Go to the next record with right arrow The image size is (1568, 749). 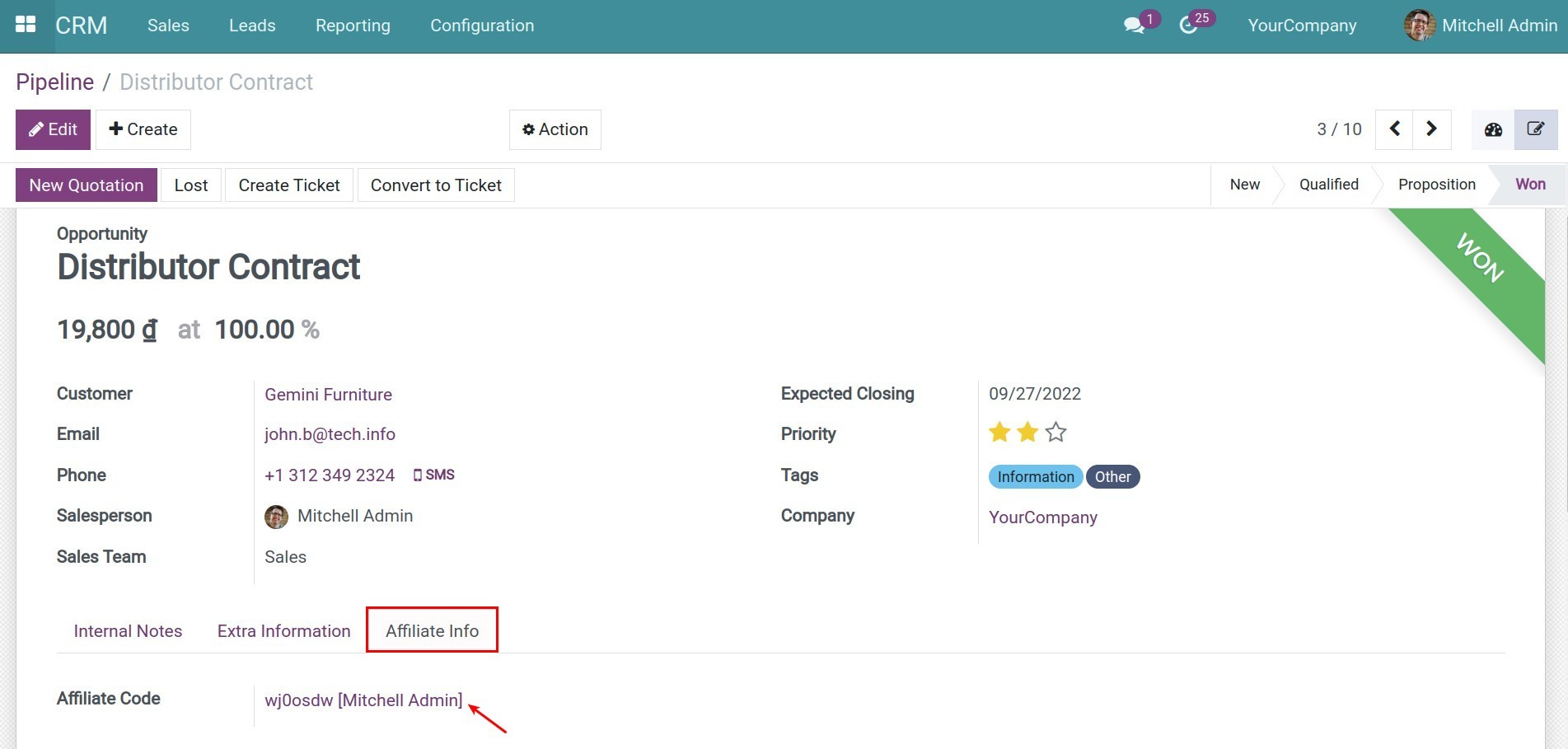pos(1432,129)
